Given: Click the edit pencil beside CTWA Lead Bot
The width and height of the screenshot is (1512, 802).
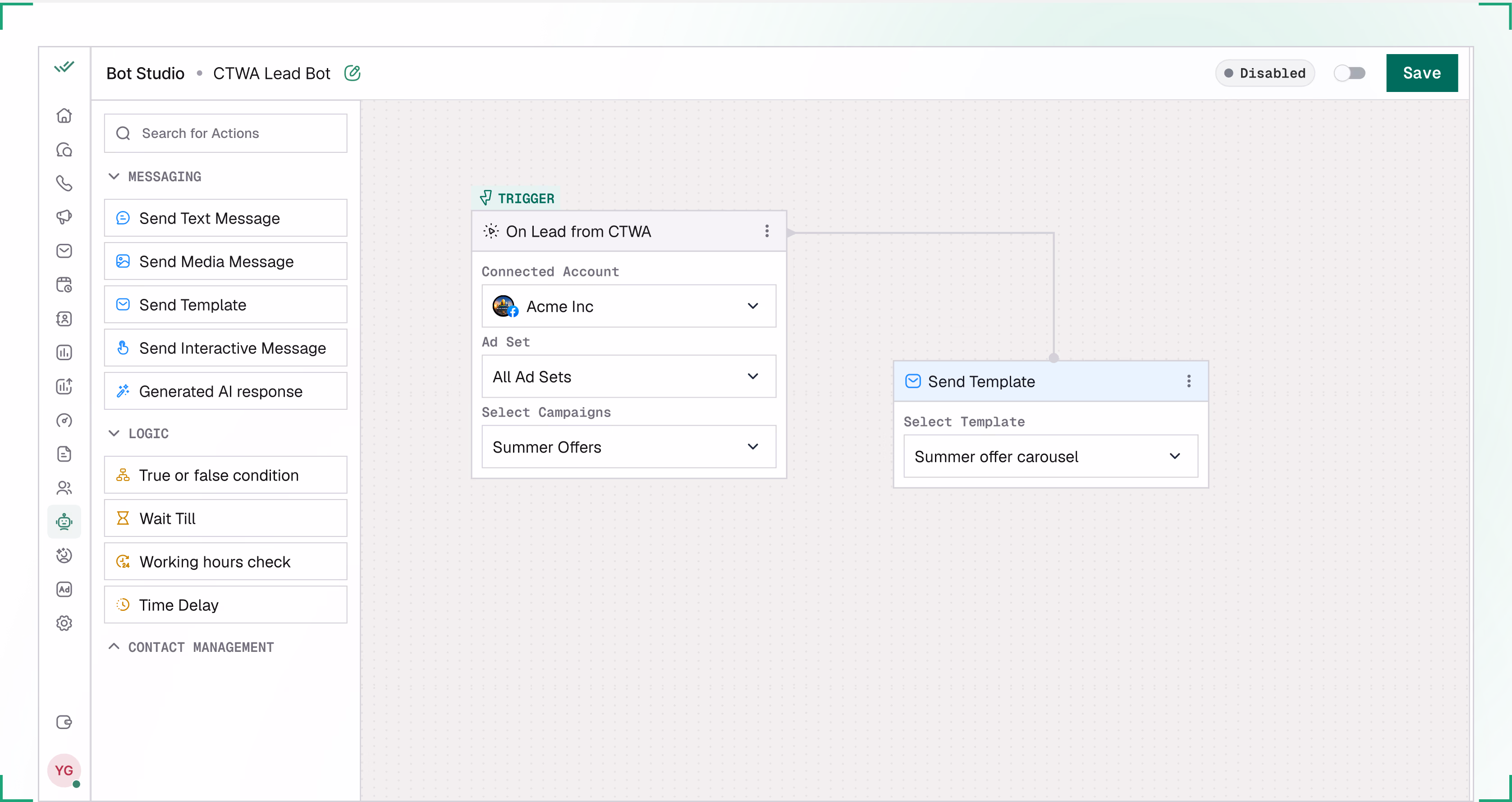Looking at the screenshot, I should click(353, 73).
